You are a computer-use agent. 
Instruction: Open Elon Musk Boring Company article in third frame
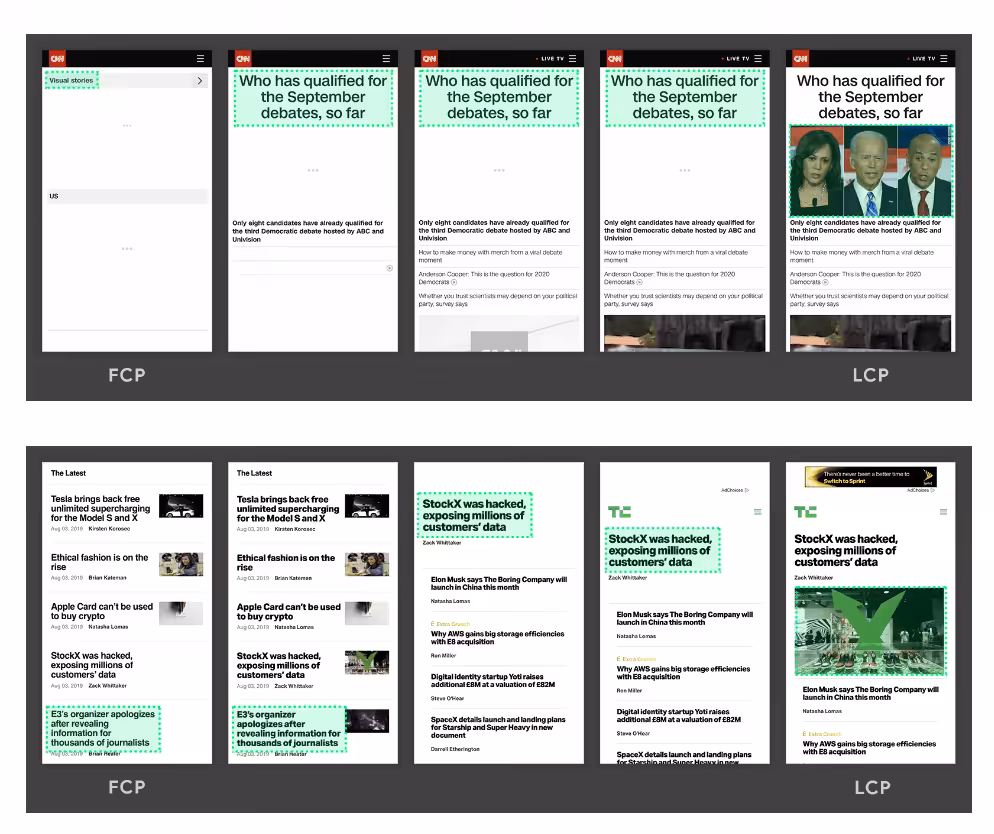click(499, 583)
